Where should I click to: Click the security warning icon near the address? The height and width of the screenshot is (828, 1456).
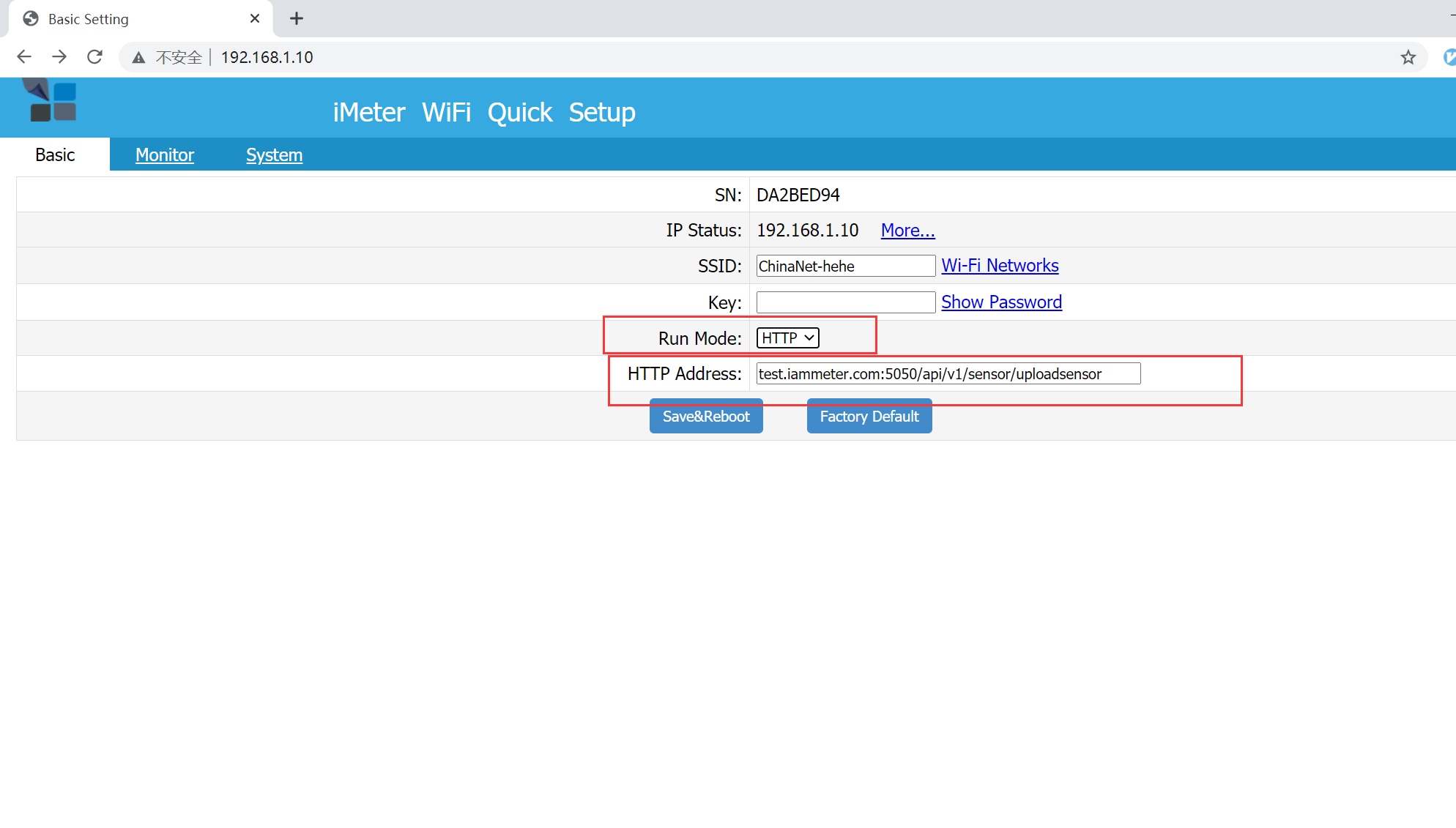point(138,56)
